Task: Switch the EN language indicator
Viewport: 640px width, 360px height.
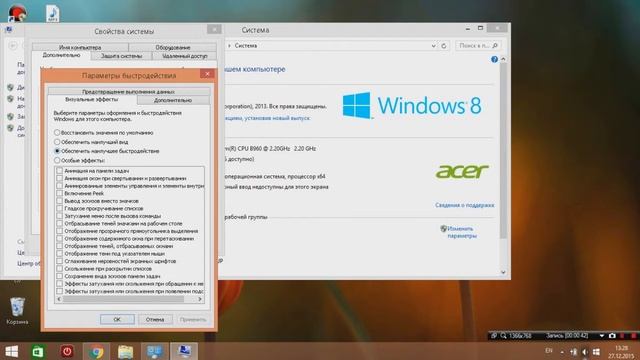Action: point(549,351)
